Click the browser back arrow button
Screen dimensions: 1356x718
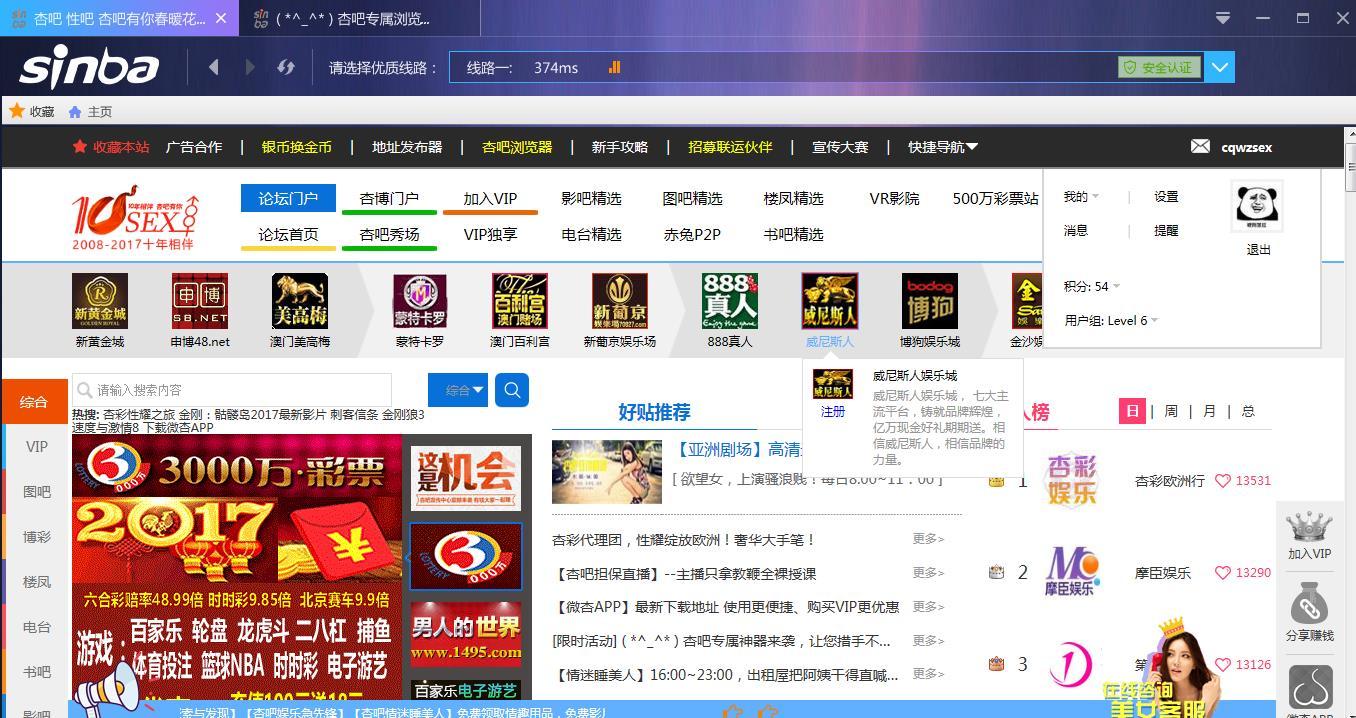coord(213,67)
